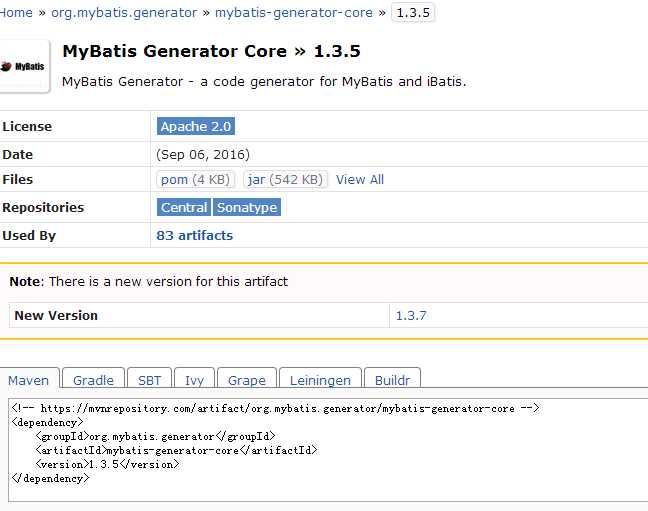Click the description text about code generator
648x511 pixels.
point(264,81)
